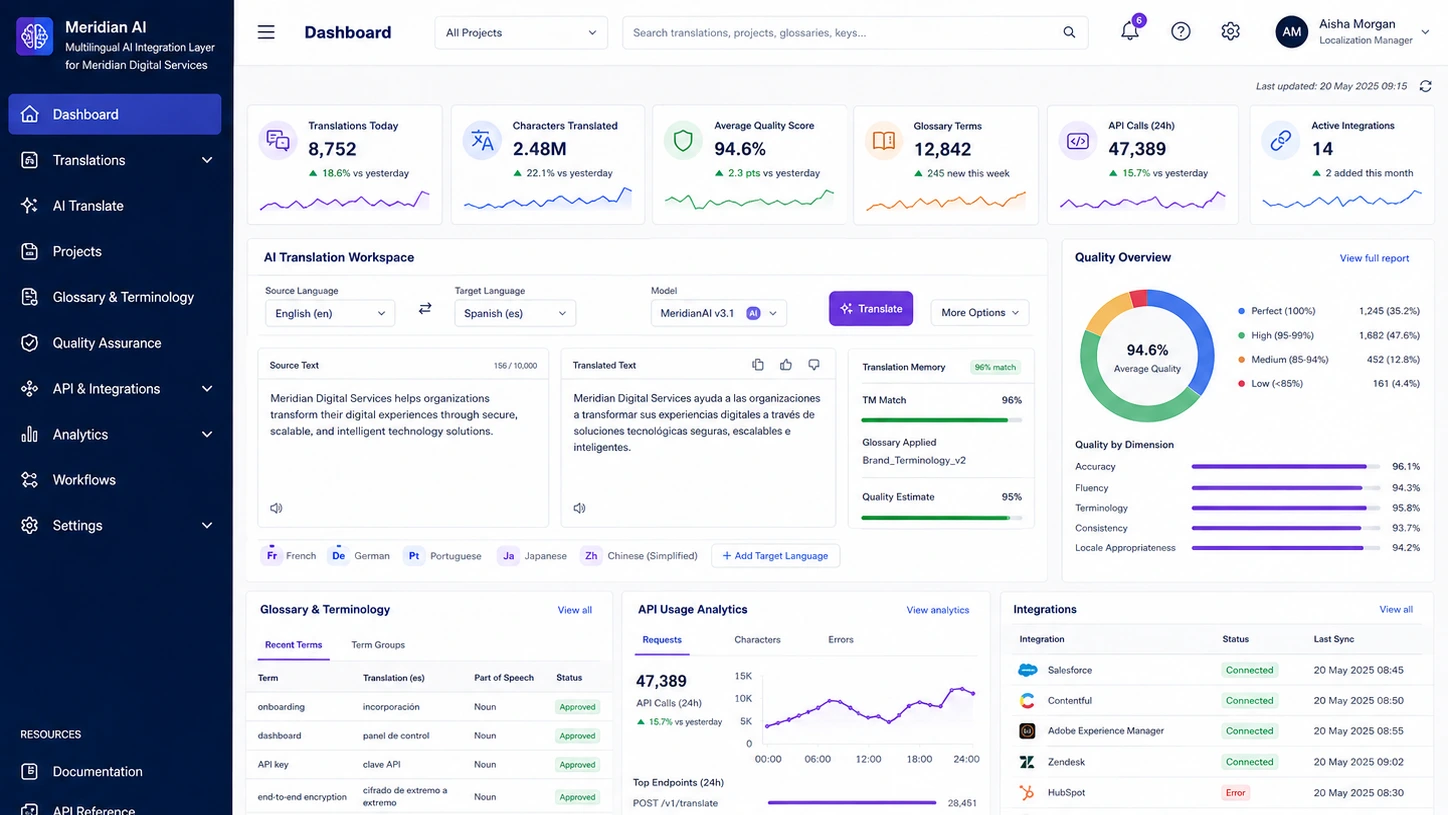The image size is (1448, 815).
Task: Click the swap languages arrows icon
Action: coord(425,309)
